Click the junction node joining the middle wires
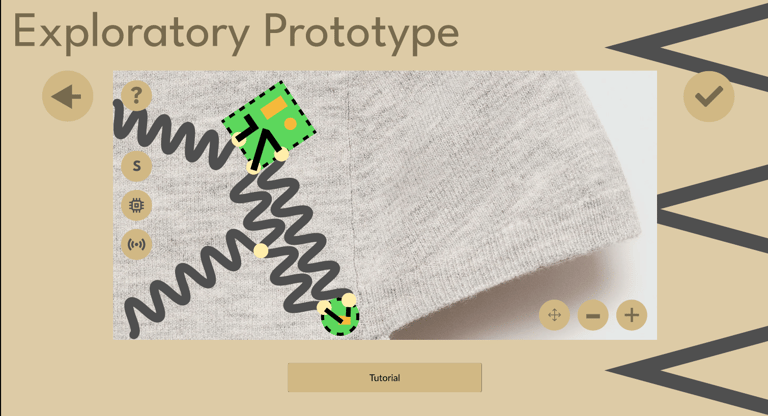Viewport: 768px width, 416px height. (x=261, y=250)
